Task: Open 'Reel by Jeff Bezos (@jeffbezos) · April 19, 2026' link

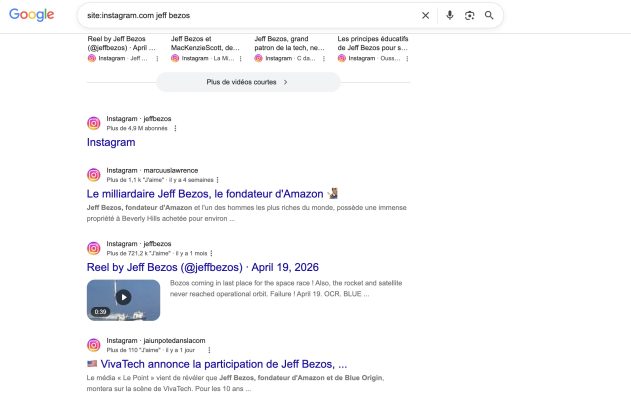Action: pos(203,267)
